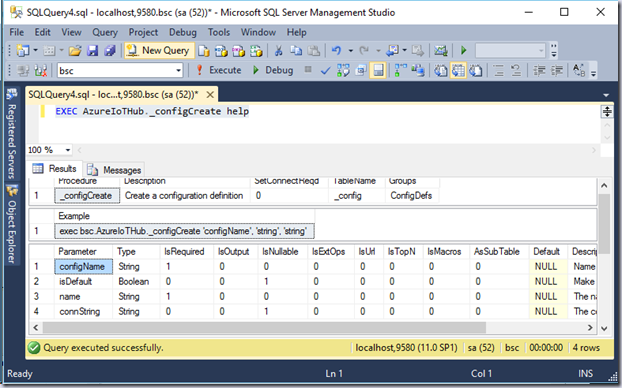Select the _configCreate procedure cell
This screenshot has height=388, width=622.
(x=87, y=196)
